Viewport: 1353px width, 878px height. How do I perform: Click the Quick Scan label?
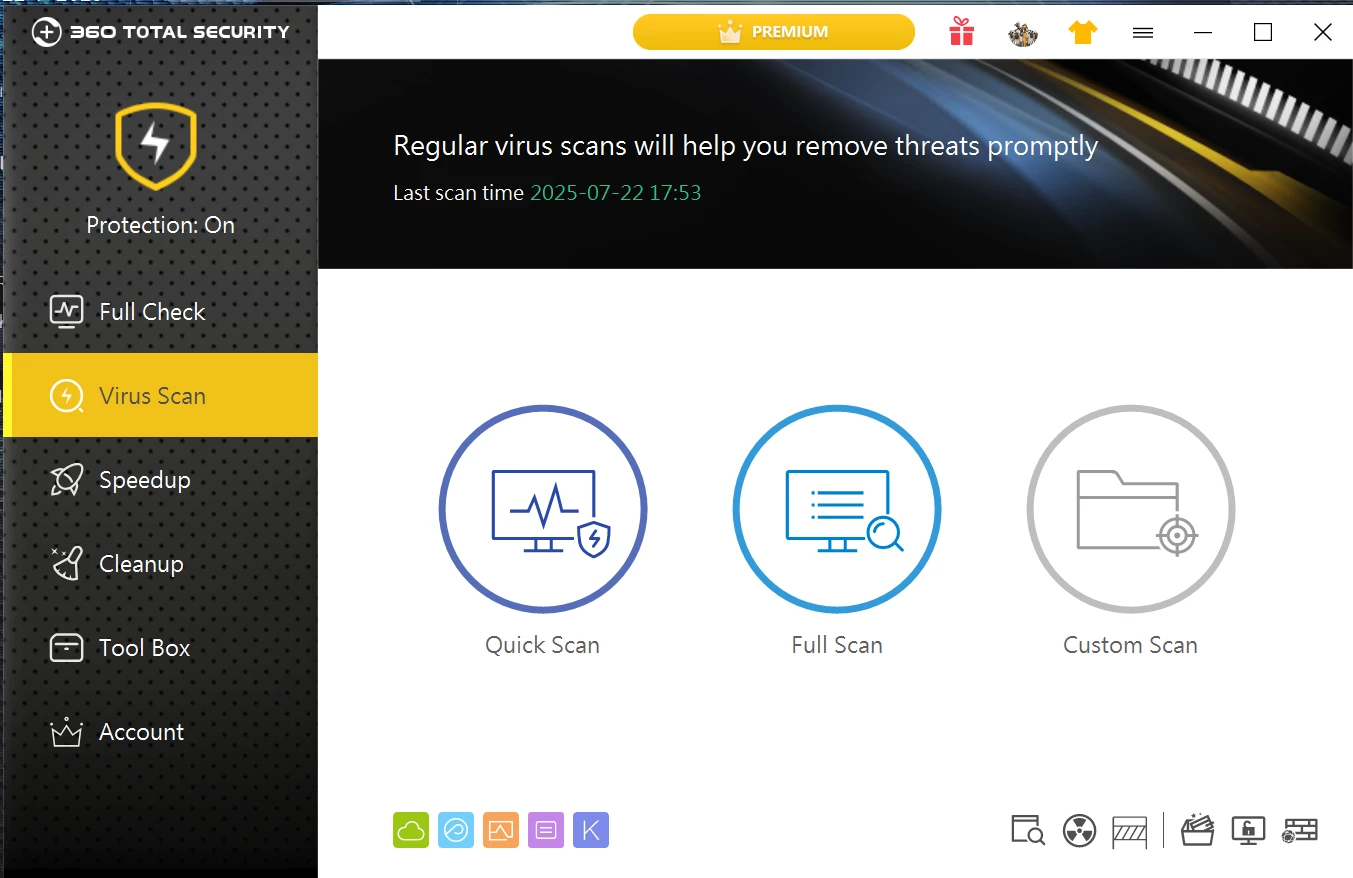(543, 645)
